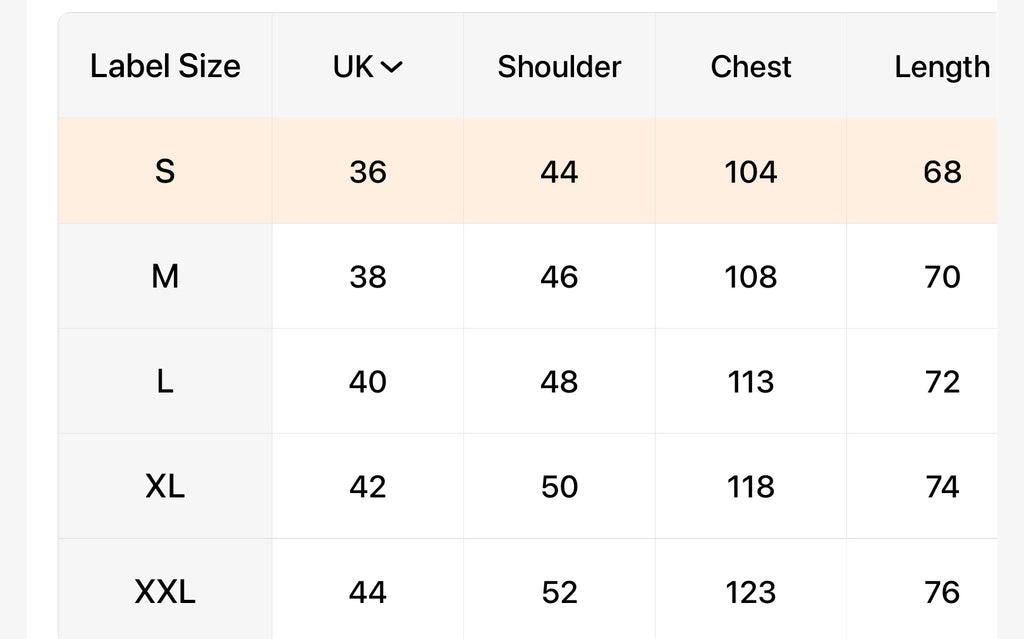The width and height of the screenshot is (1024, 639).
Task: Click the chest value 113 cell
Action: click(x=750, y=381)
